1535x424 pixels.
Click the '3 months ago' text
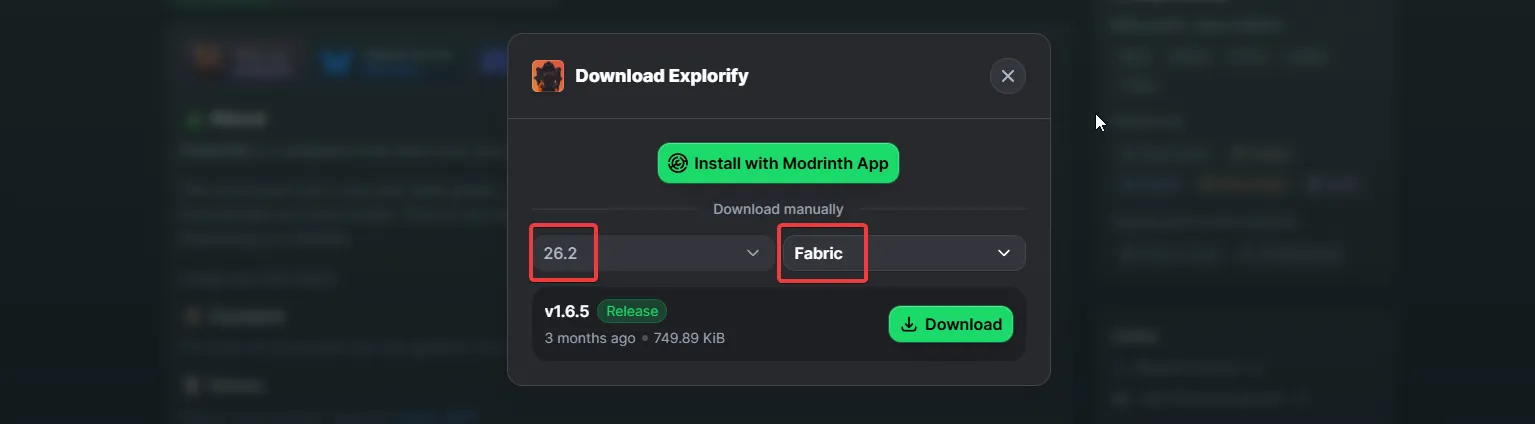[590, 338]
